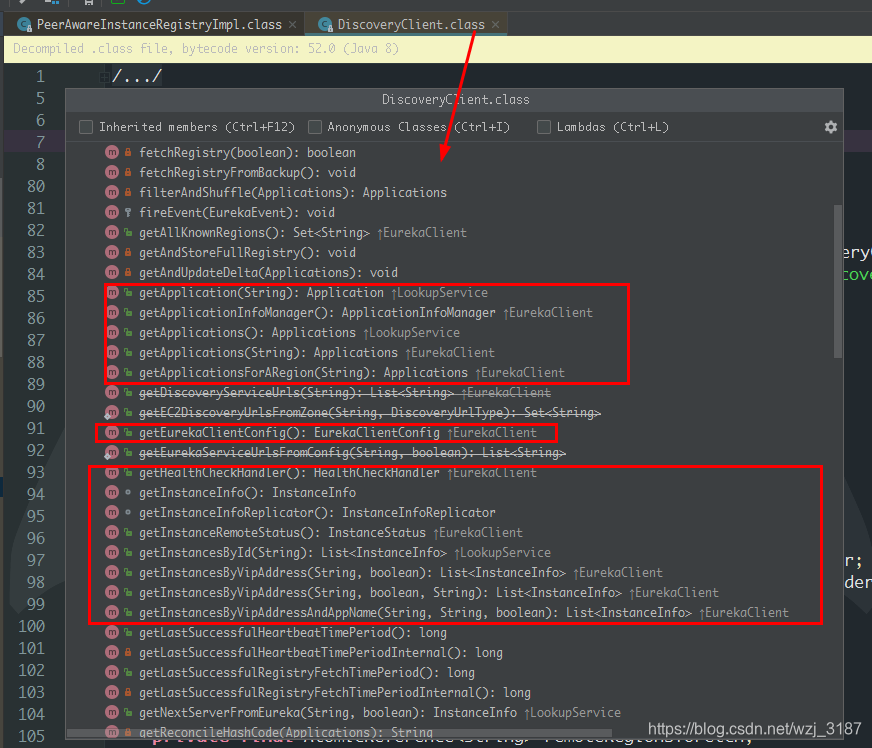Click method icon of filterAndShuffle(Applications)
The width and height of the screenshot is (872, 748).
tap(112, 192)
